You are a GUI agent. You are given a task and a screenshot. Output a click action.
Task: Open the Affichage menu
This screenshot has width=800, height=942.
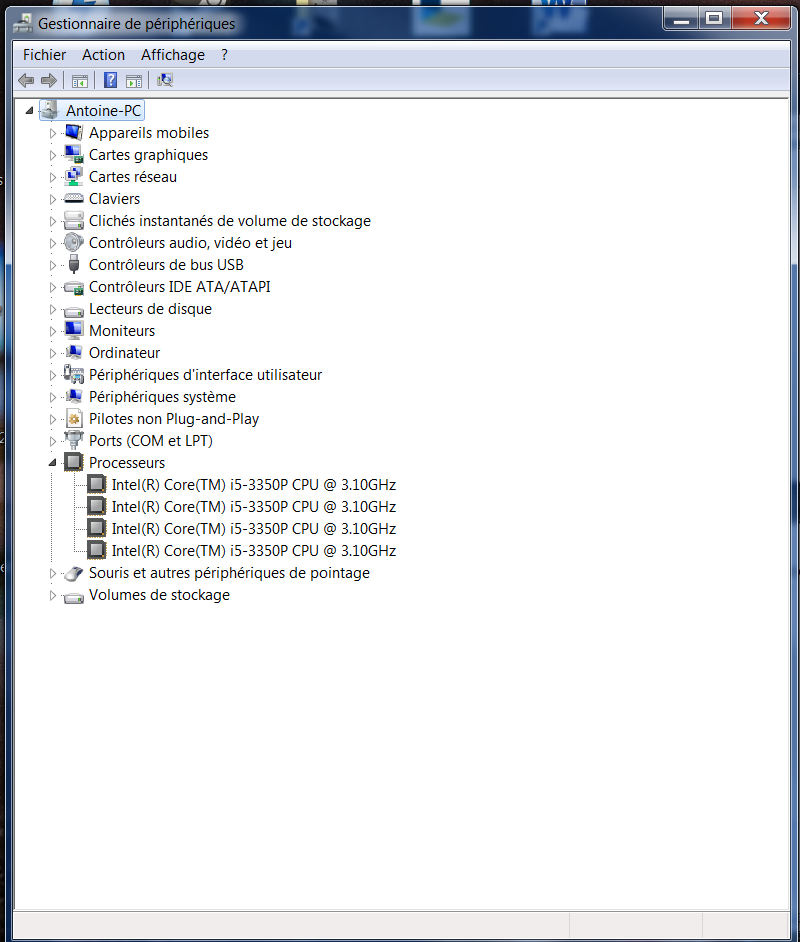tap(173, 55)
